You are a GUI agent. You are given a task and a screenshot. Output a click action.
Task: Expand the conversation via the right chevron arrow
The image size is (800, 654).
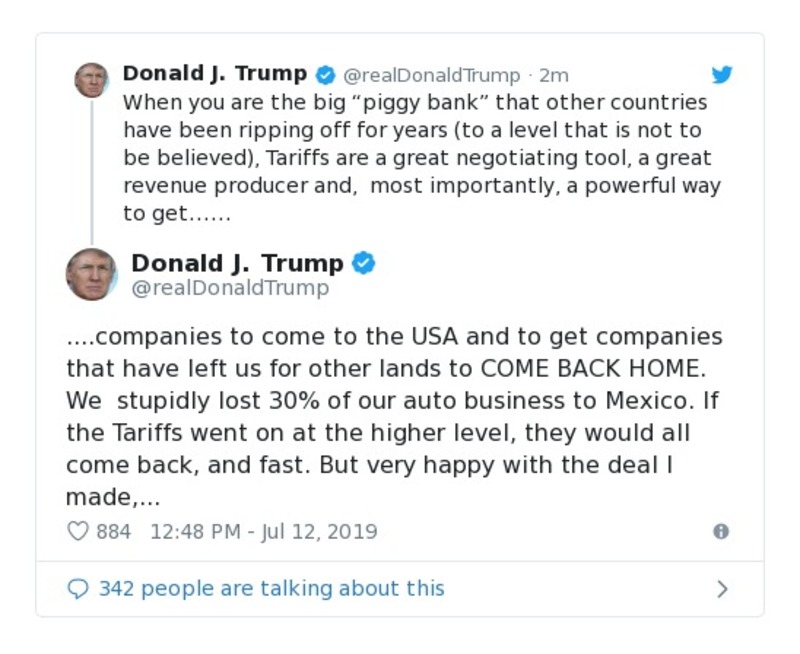723,588
